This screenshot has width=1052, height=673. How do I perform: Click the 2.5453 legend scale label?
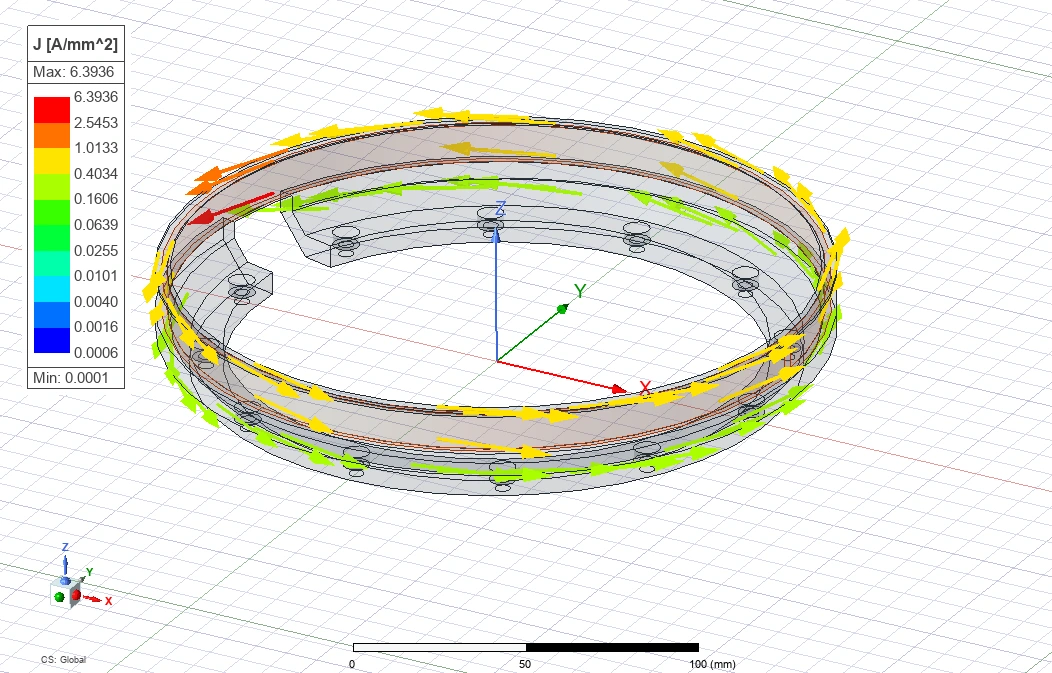click(x=96, y=123)
